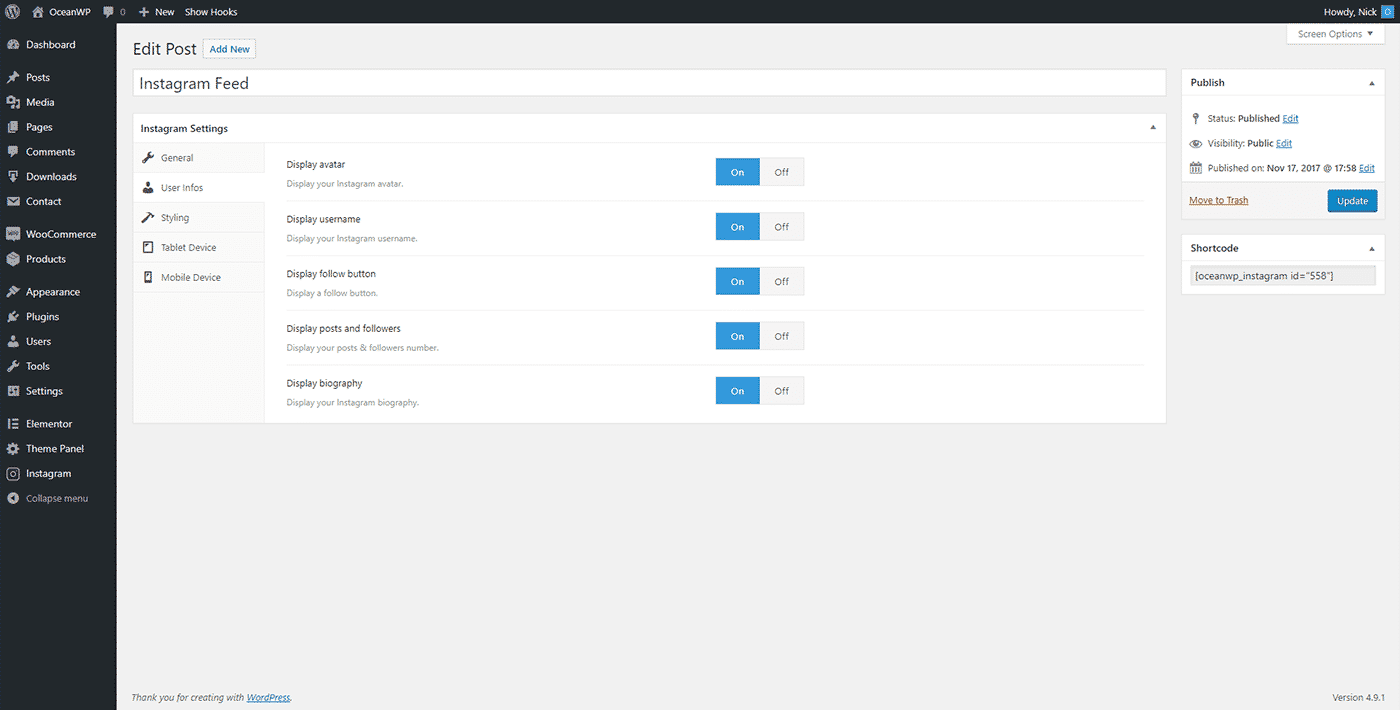The image size is (1400, 710).
Task: Click the calendar icon beside Published on
Action: point(1196,168)
